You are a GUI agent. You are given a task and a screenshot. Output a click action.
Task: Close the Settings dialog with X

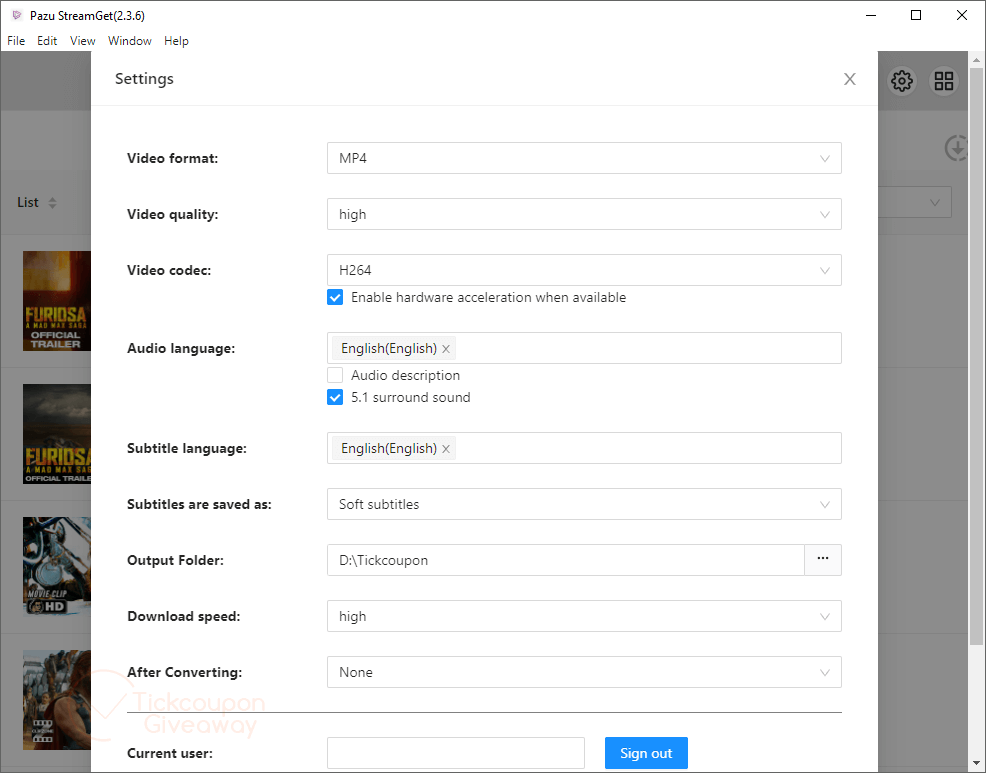click(x=849, y=79)
